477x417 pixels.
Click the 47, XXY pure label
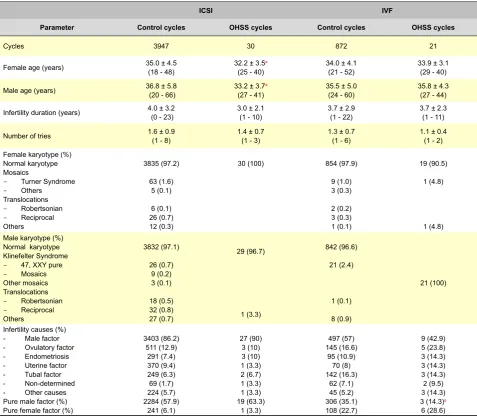tap(41, 265)
